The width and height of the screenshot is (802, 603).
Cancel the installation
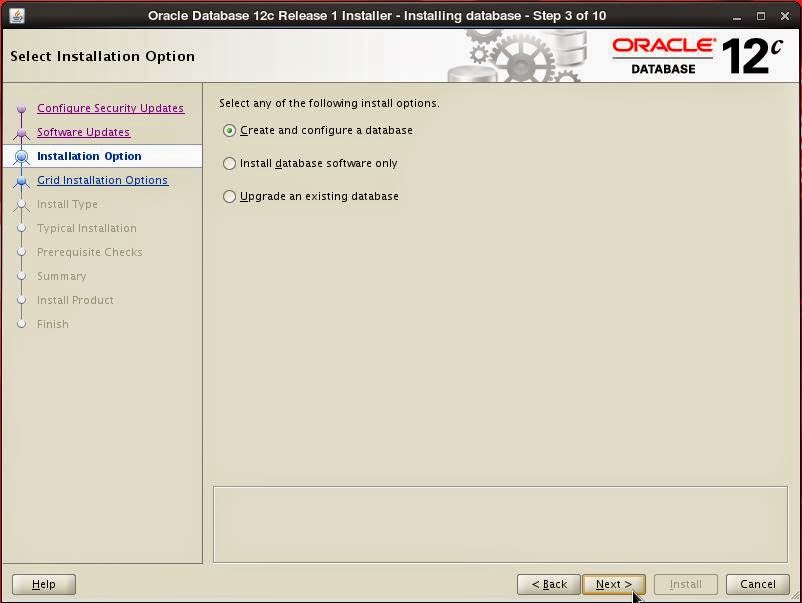pyautogui.click(x=758, y=584)
